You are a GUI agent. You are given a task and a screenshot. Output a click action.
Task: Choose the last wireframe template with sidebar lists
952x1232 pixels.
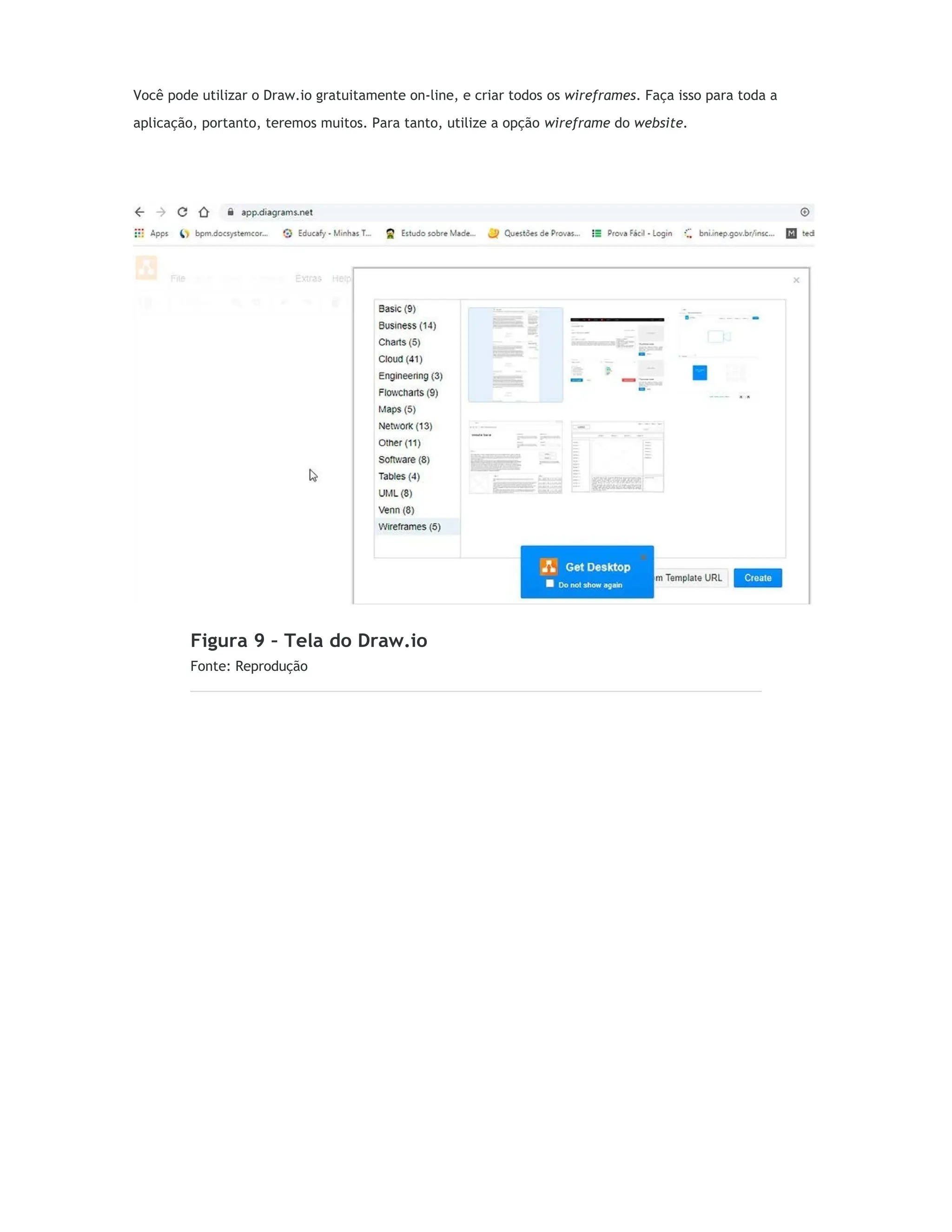(618, 457)
